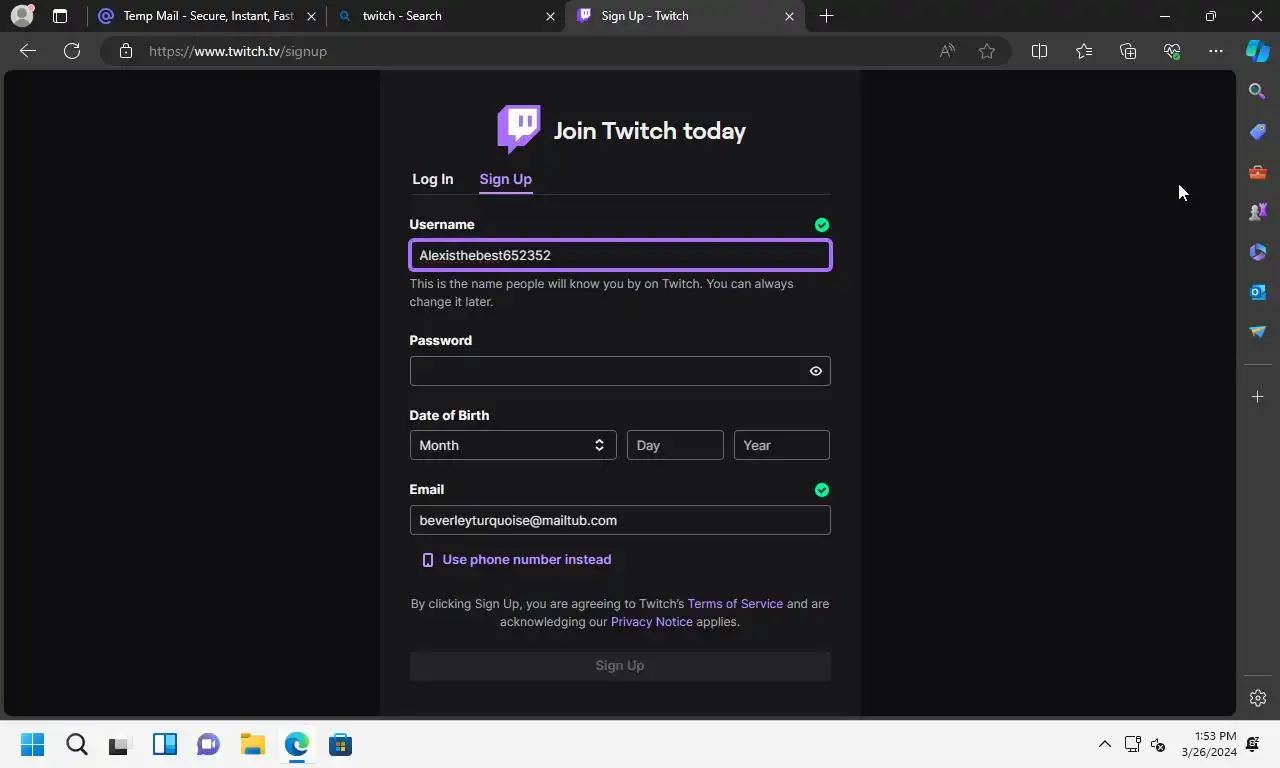Click the Email input field
1280x768 pixels.
(620, 520)
